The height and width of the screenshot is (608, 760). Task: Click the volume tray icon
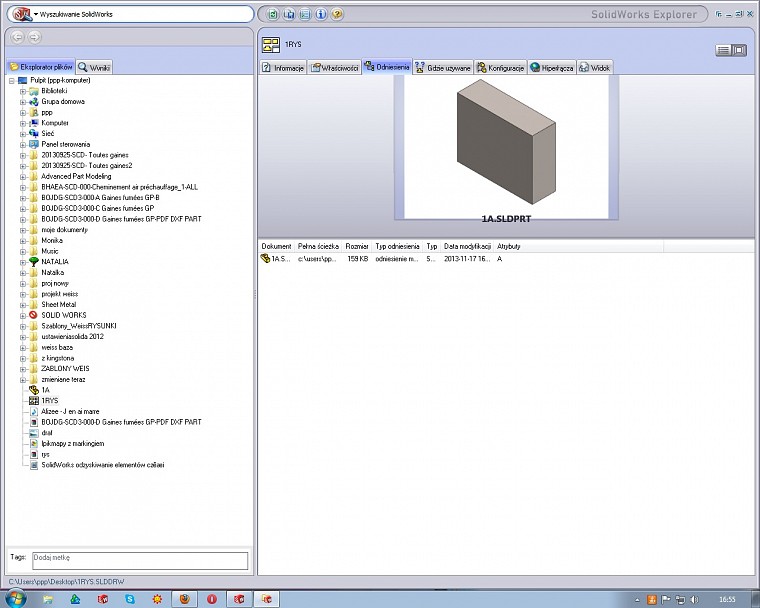(x=694, y=600)
